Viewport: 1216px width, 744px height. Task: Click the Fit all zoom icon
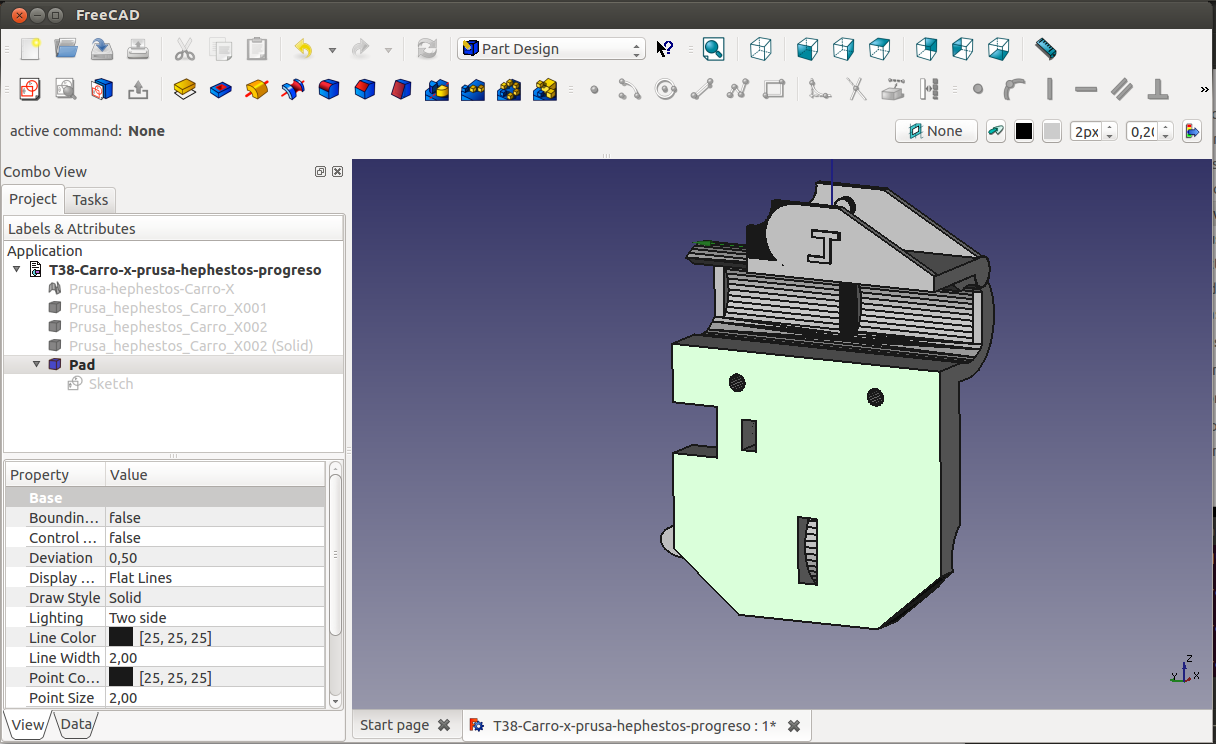click(x=713, y=49)
